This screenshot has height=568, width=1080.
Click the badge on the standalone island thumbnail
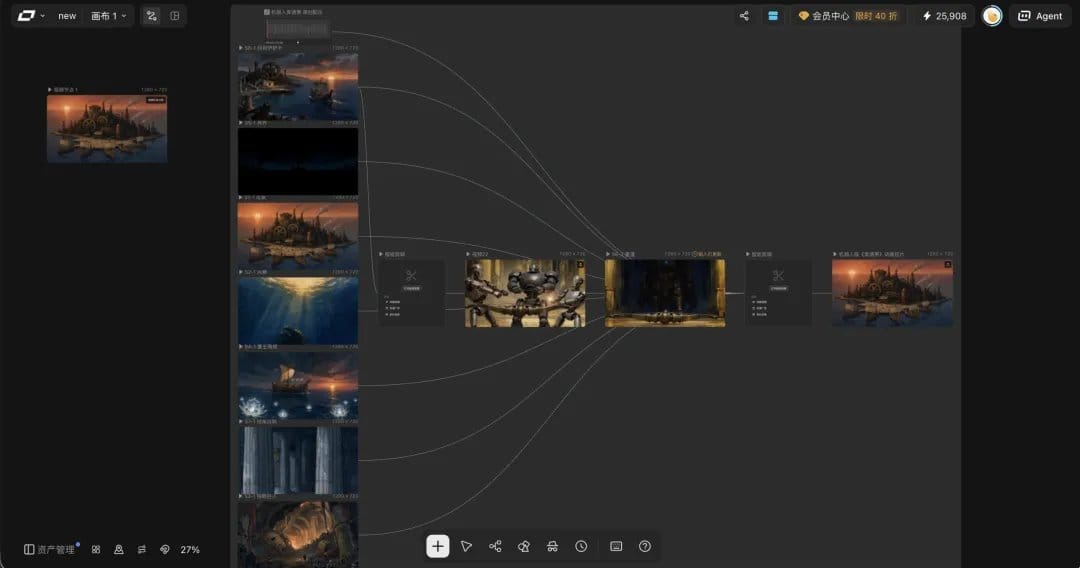coord(156,100)
